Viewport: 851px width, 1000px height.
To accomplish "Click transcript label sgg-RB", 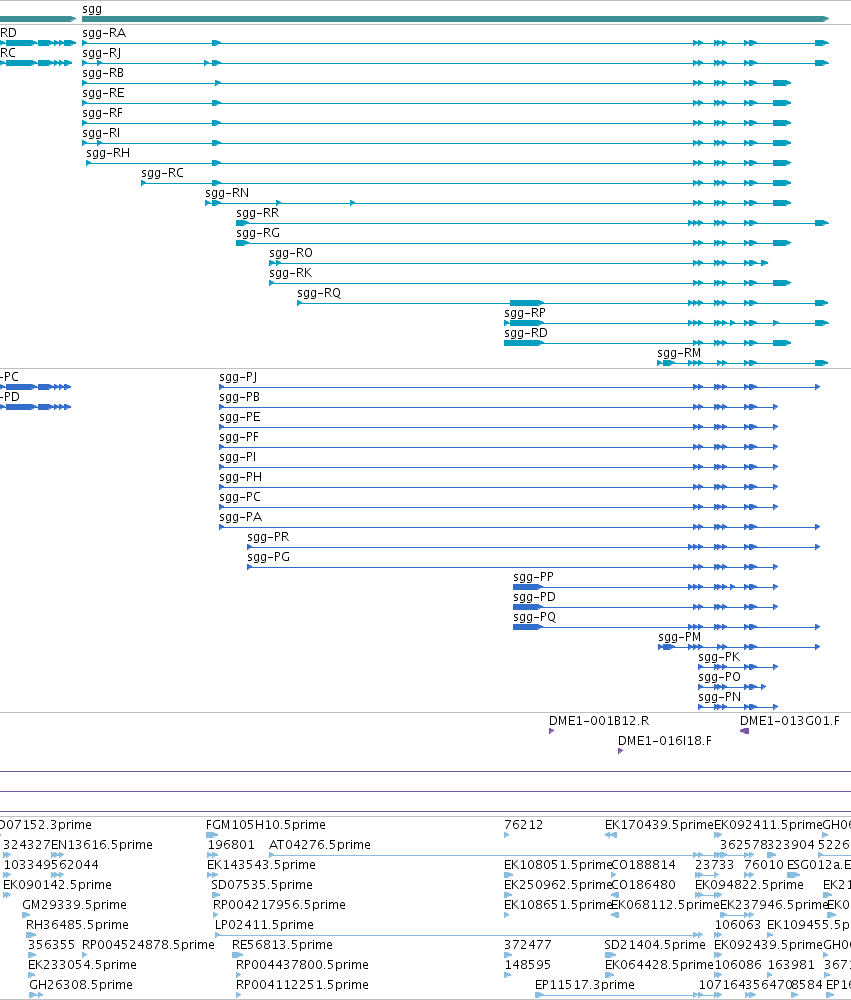I will tap(103, 73).
